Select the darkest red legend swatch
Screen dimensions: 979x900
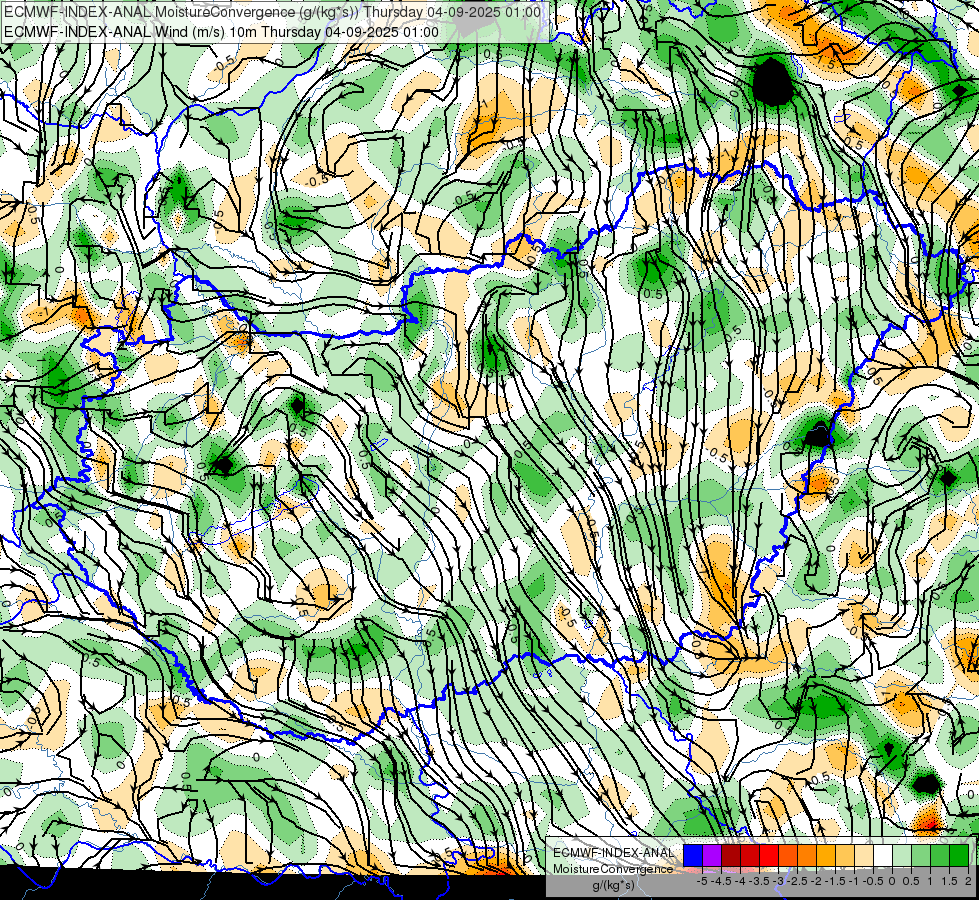731,856
